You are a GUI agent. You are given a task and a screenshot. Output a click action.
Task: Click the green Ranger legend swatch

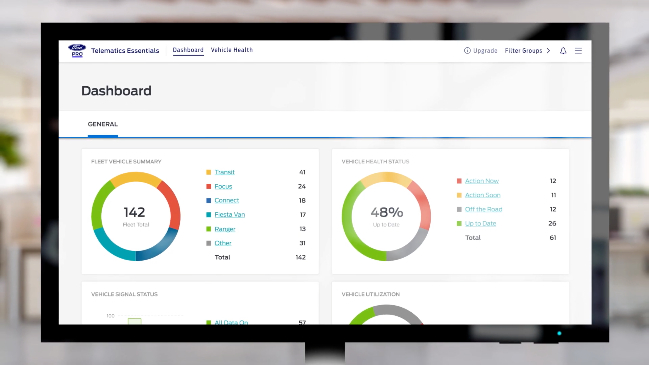click(x=209, y=229)
